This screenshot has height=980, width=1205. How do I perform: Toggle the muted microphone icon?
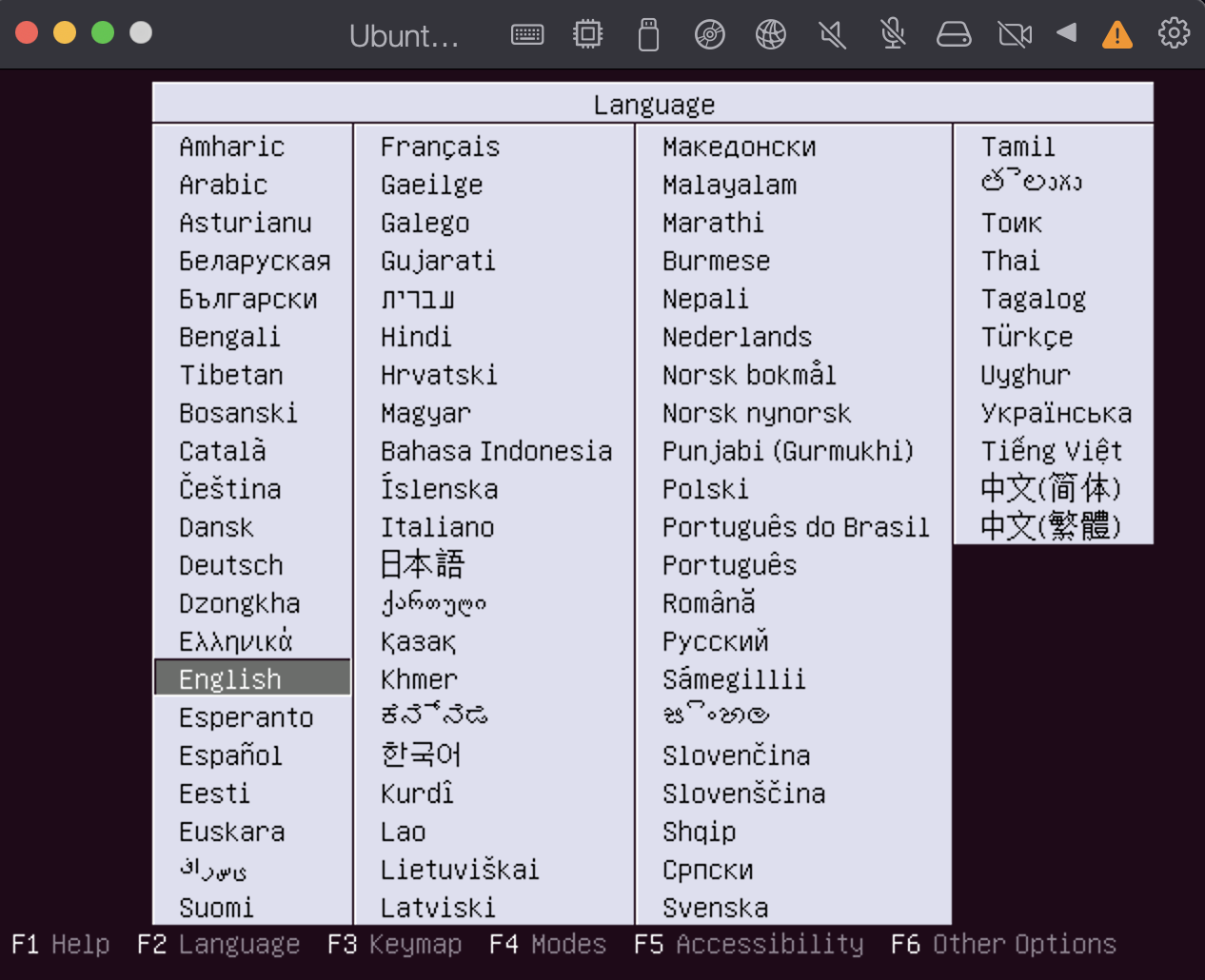pyautogui.click(x=893, y=34)
